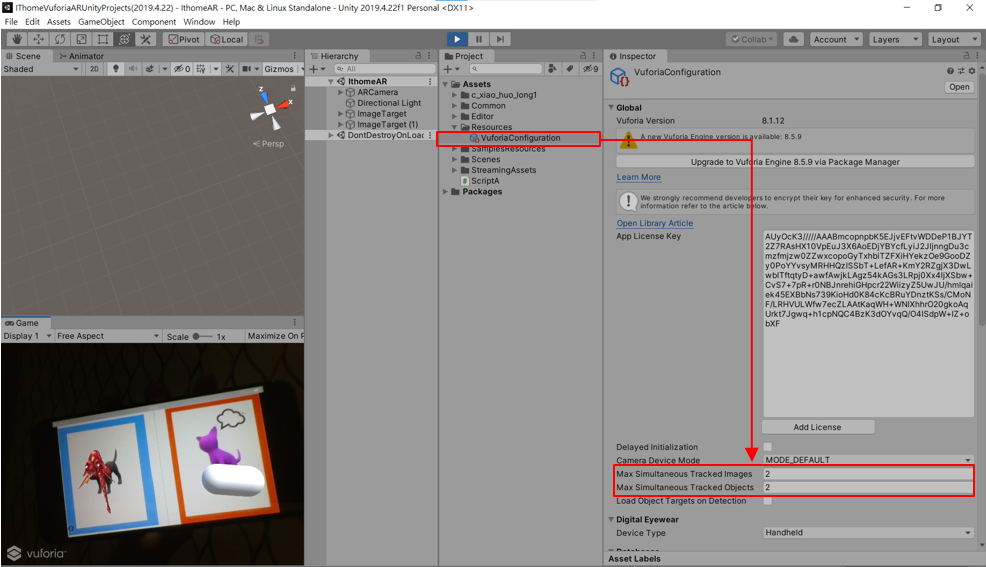Image resolution: width=986 pixels, height=567 pixels.
Task: Open the Component menu
Action: tap(154, 21)
